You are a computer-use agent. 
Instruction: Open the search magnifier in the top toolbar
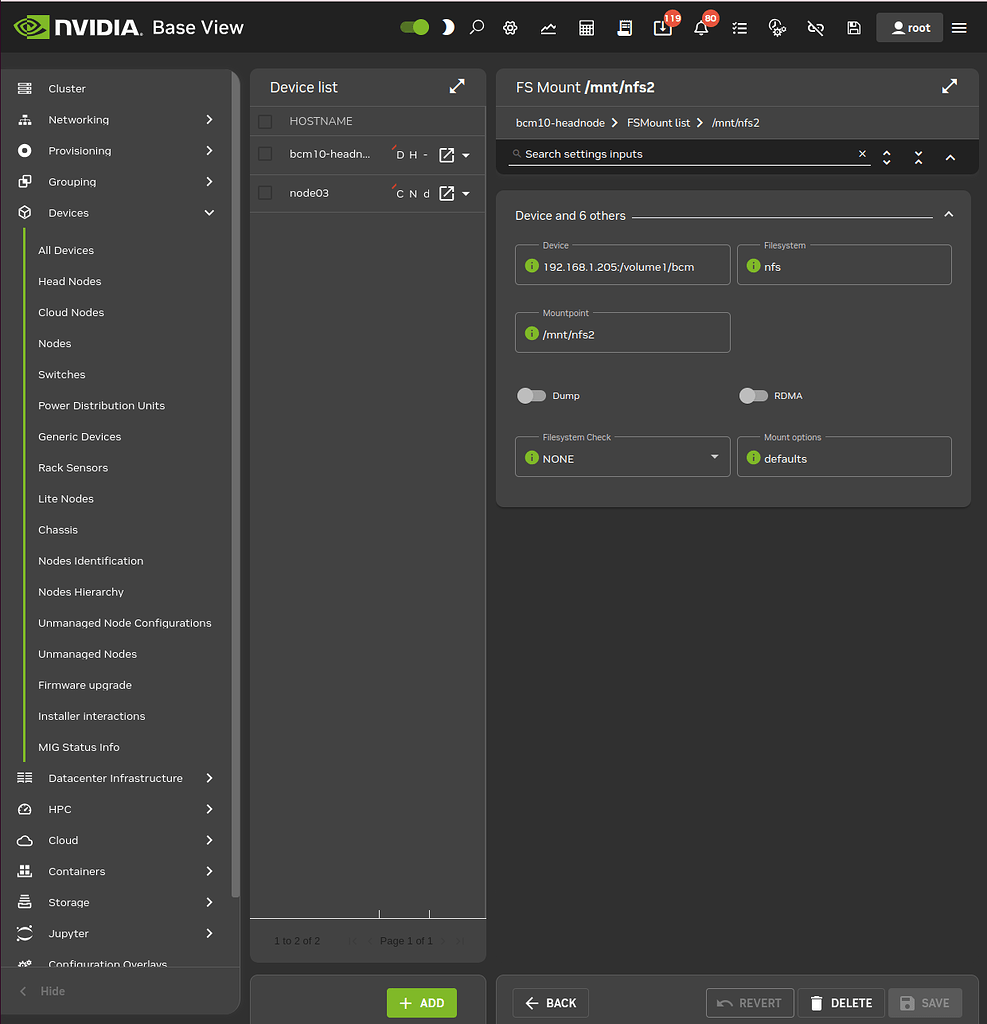477,27
